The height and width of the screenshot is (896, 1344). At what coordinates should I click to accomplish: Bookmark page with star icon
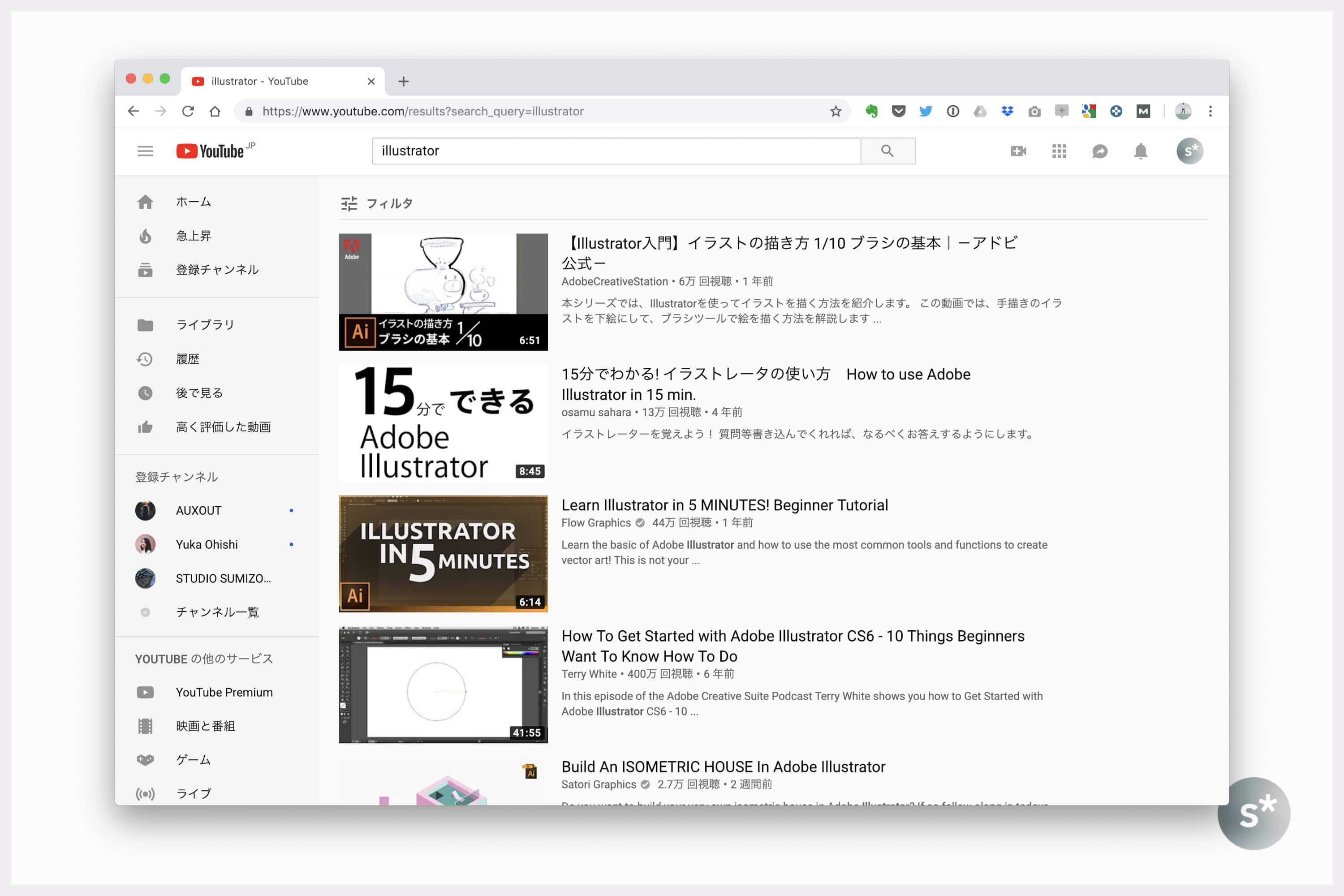(836, 112)
